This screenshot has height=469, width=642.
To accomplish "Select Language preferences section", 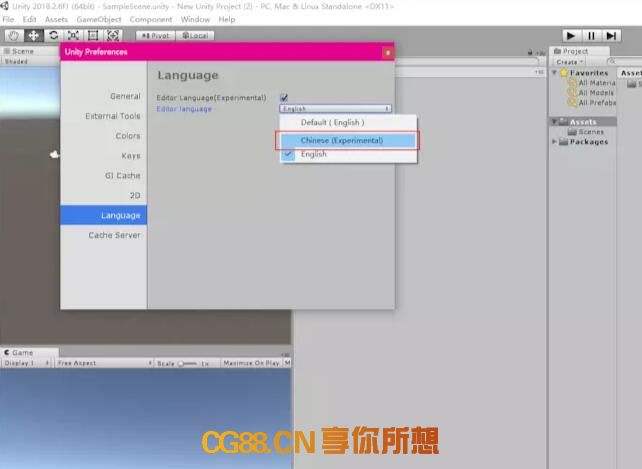I will tap(104, 215).
